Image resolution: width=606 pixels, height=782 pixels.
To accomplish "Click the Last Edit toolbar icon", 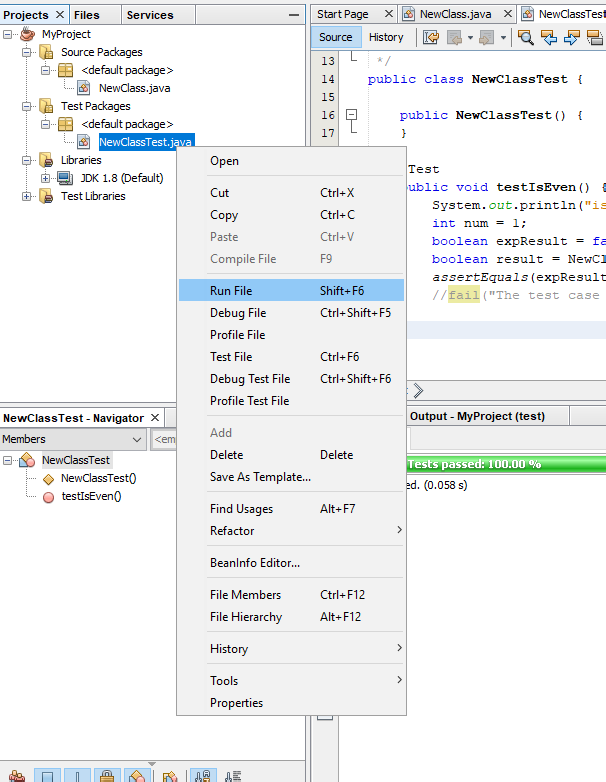I will pyautogui.click(x=431, y=37).
